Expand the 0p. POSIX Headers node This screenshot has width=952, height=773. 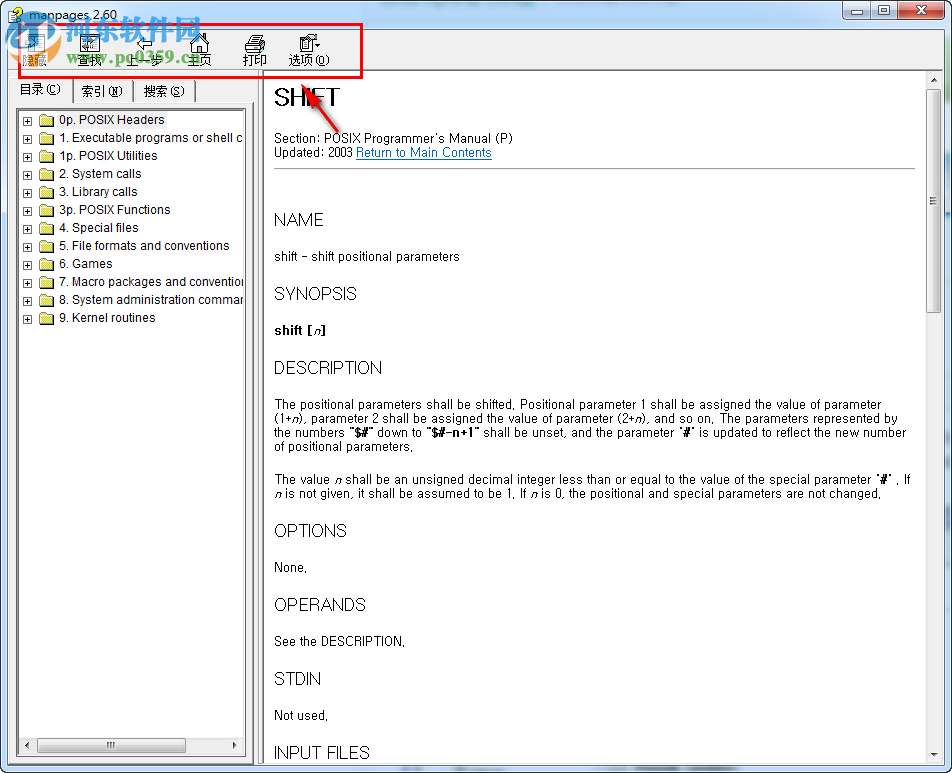(x=27, y=121)
